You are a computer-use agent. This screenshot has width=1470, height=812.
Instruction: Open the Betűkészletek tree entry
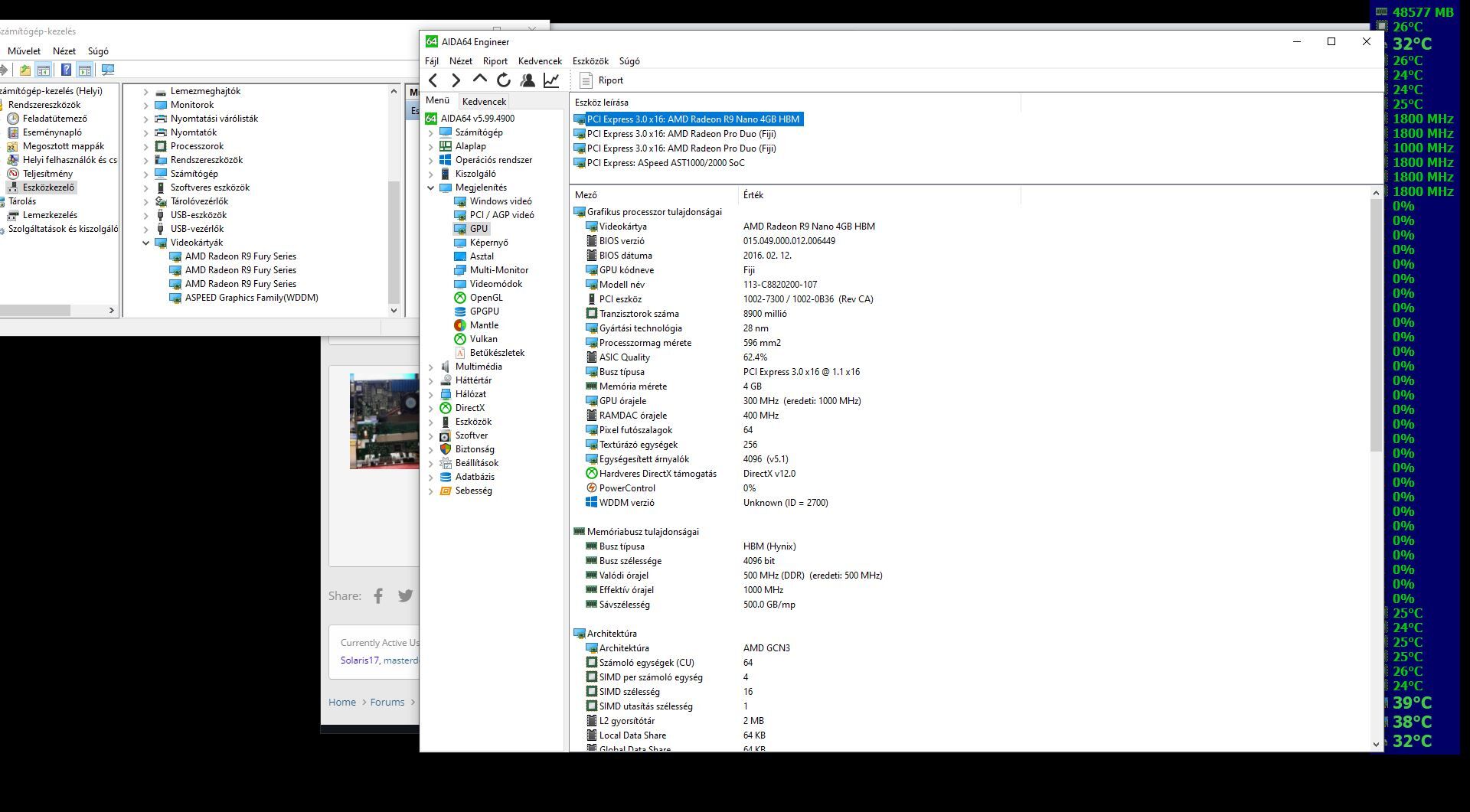tap(497, 353)
